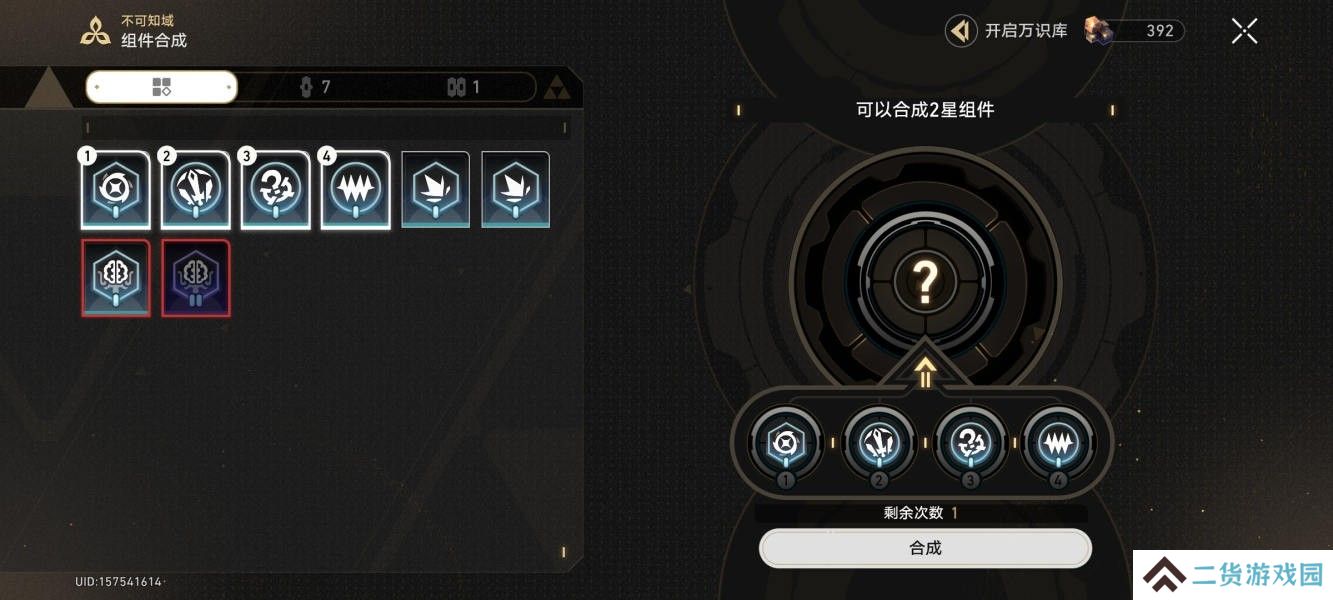Close the component synthesis screen

tap(1244, 31)
